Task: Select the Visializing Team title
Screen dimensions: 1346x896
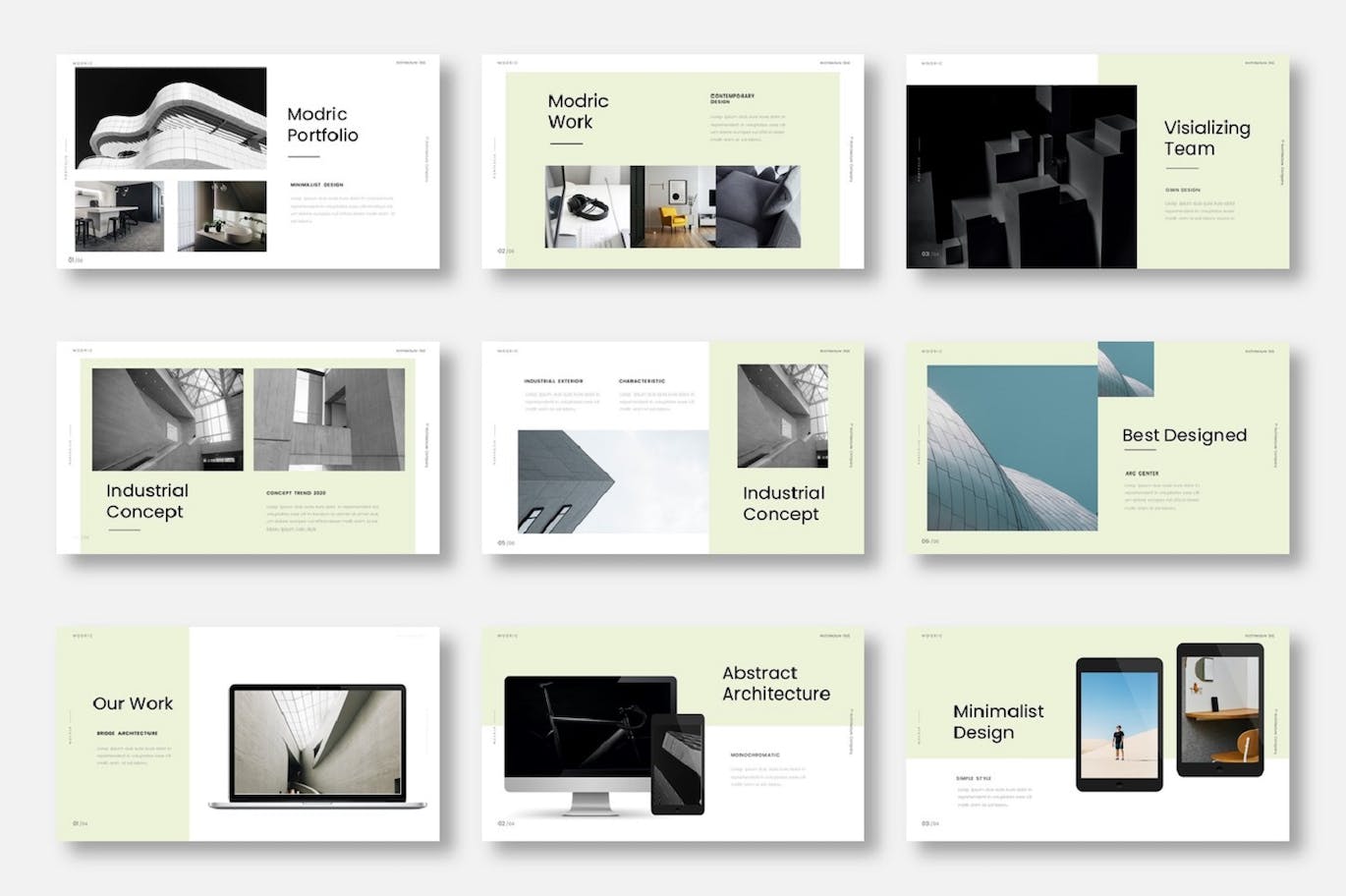Action: pyautogui.click(x=1207, y=138)
